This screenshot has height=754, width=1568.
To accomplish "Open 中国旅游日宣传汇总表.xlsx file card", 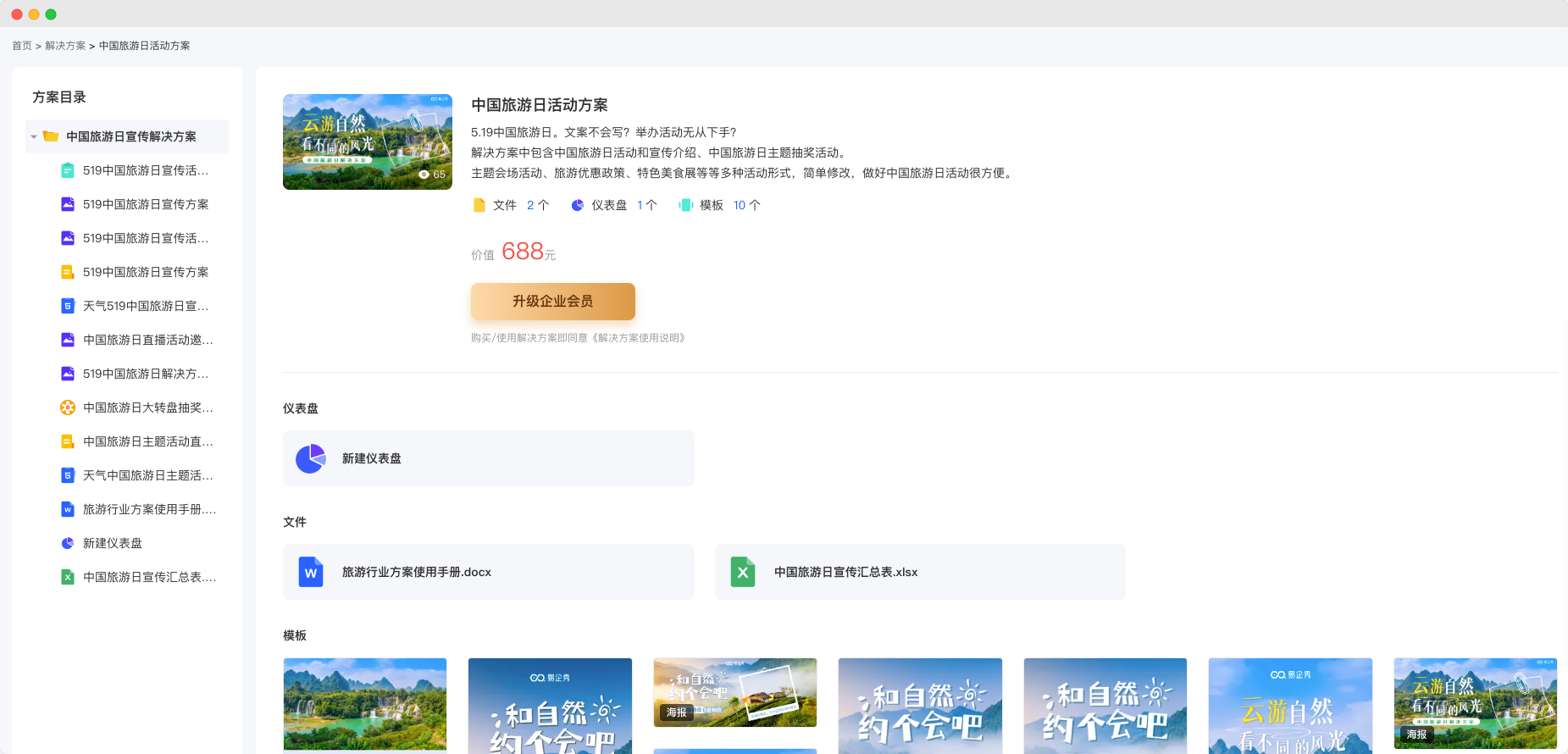I will click(920, 572).
